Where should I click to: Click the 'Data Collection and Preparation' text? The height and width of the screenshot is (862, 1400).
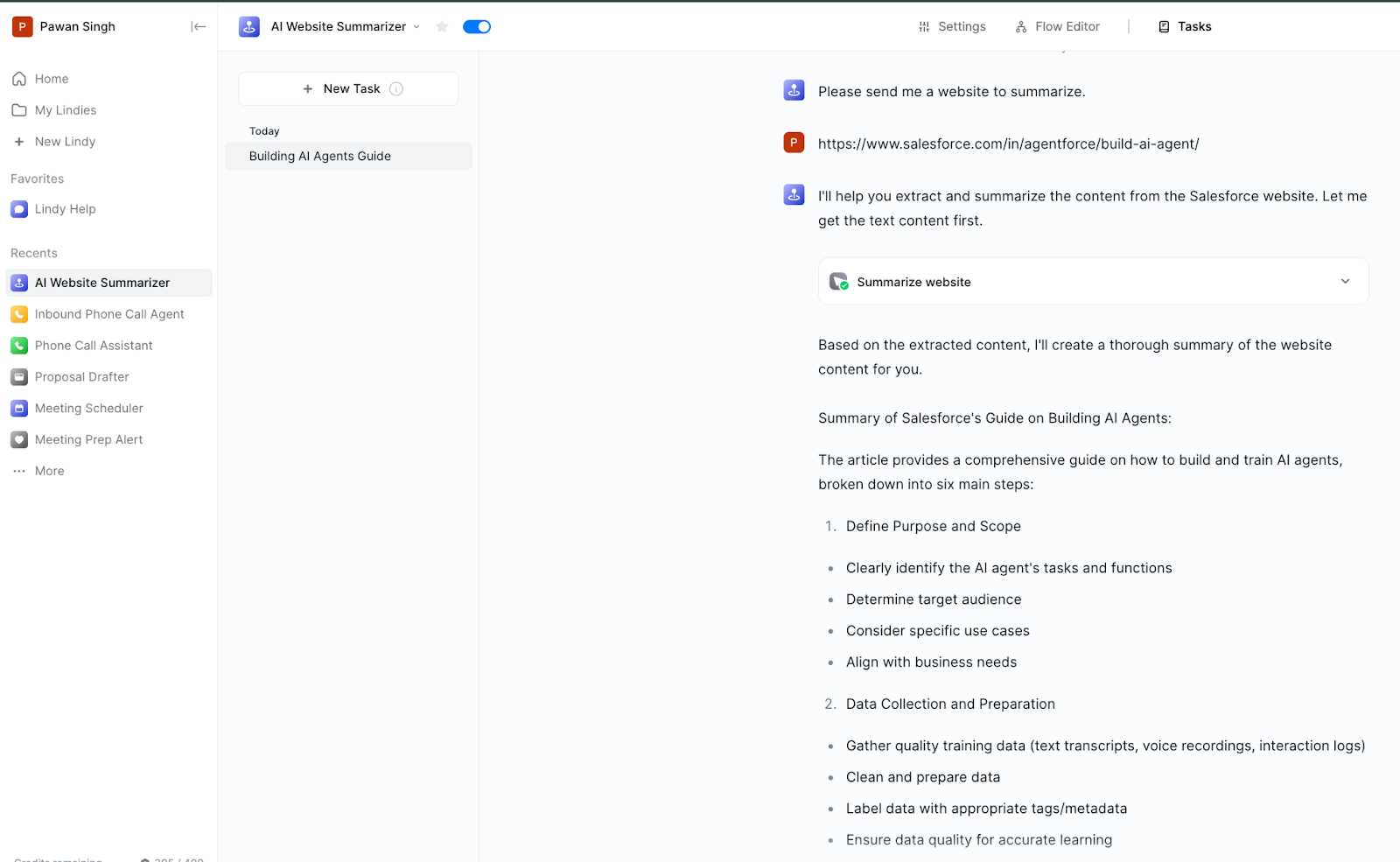950,704
